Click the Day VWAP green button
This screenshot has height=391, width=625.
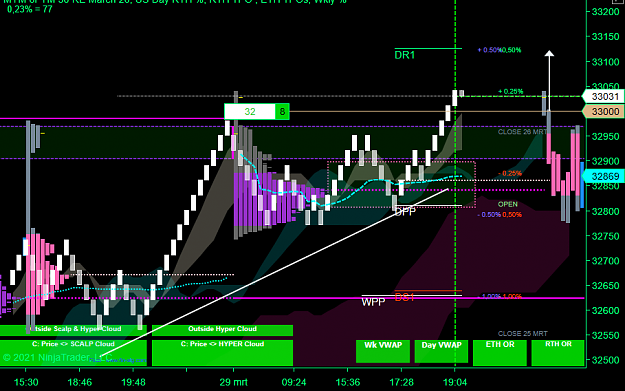[x=441, y=351]
